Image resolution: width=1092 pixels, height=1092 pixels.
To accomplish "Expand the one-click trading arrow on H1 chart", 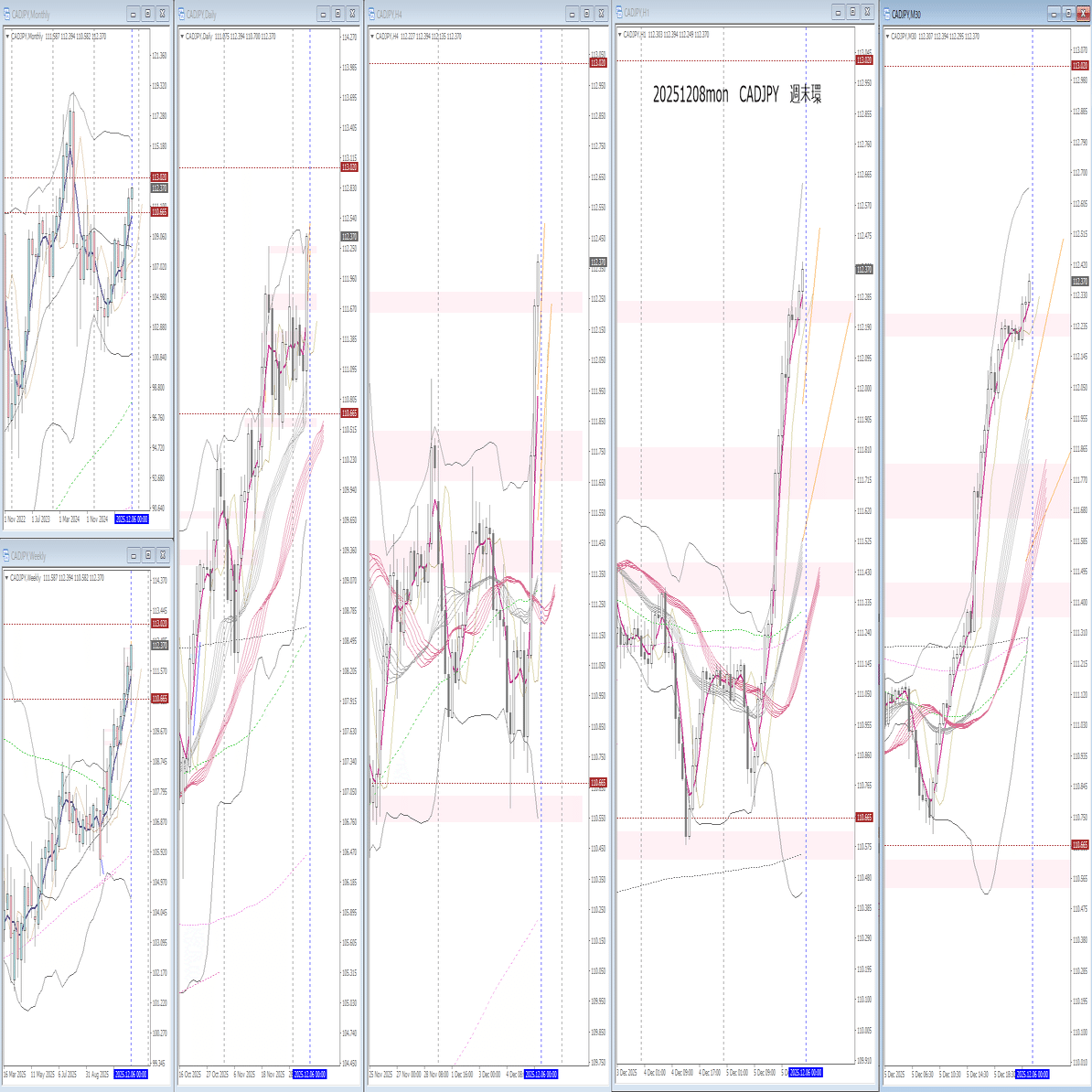I will coord(620,34).
